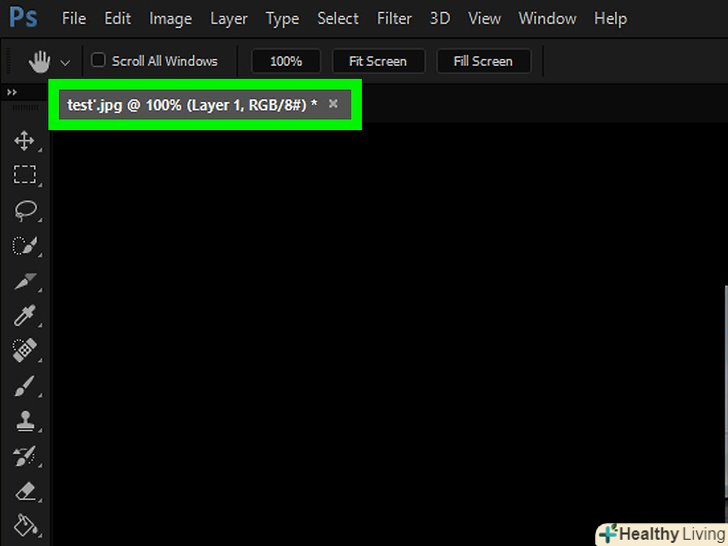This screenshot has height=546, width=728.
Task: Open the File menu
Action: pos(74,19)
